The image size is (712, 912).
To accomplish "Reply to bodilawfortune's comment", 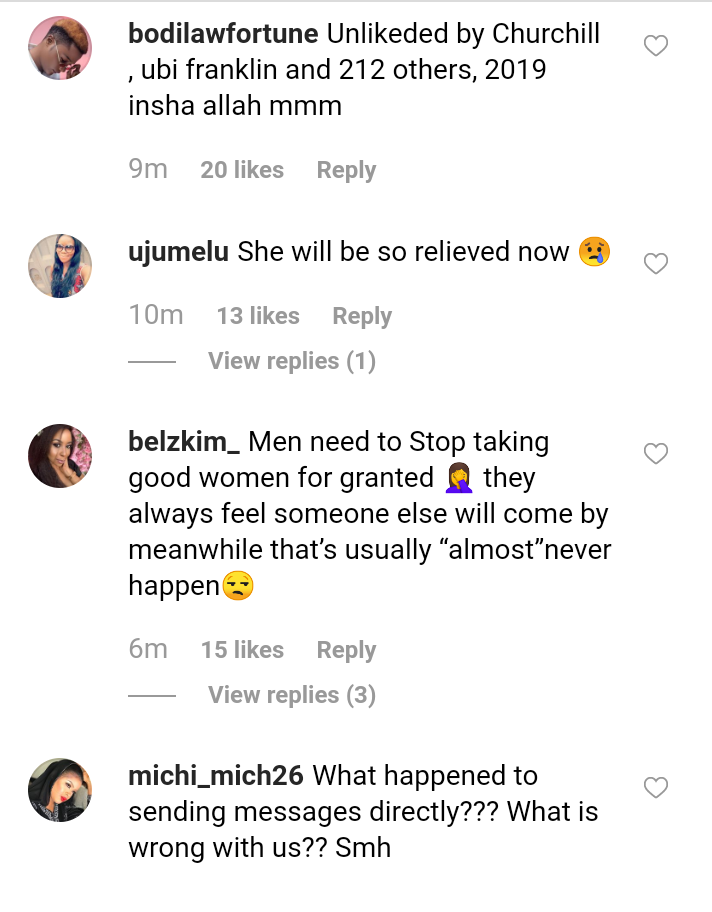I will pos(346,171).
